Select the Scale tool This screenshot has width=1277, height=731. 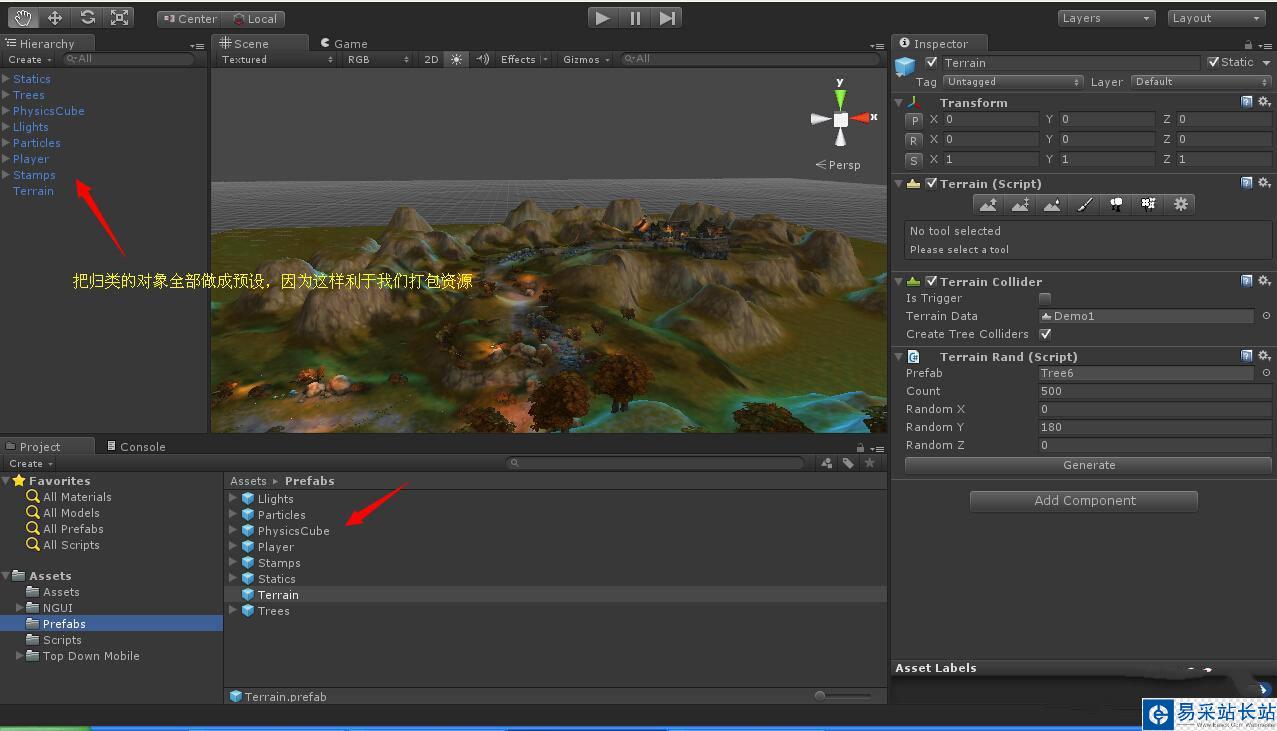[119, 17]
